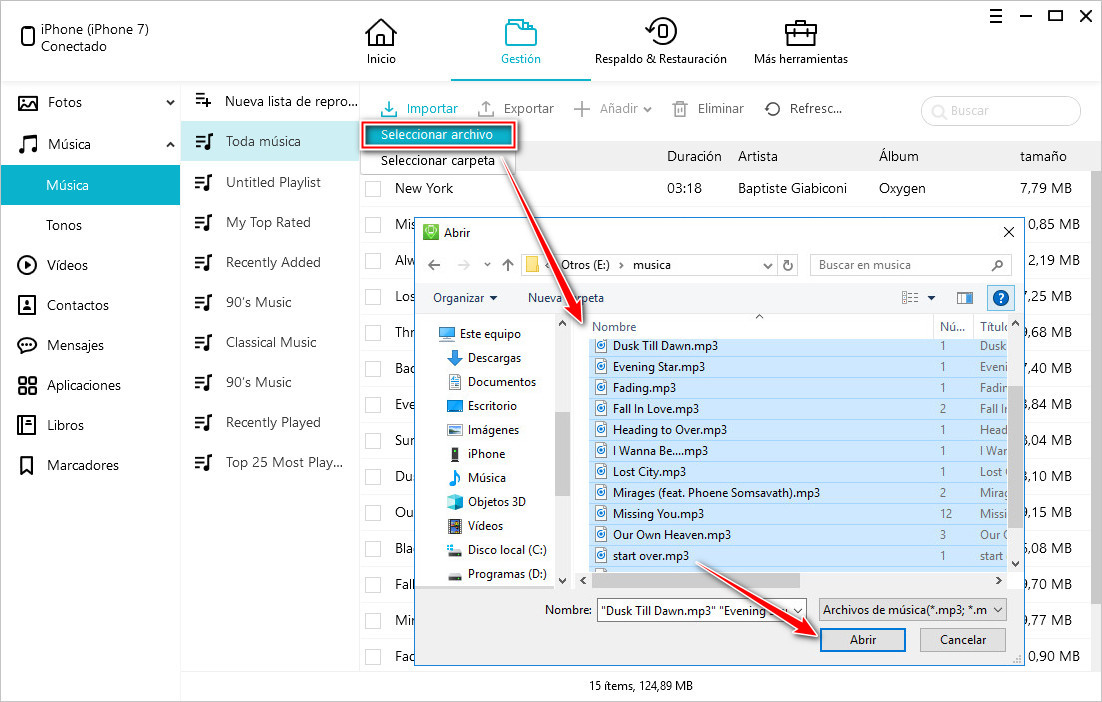Viewport: 1102px width, 702px height.
Task: Open file type filter dropdown
Action: click(912, 610)
